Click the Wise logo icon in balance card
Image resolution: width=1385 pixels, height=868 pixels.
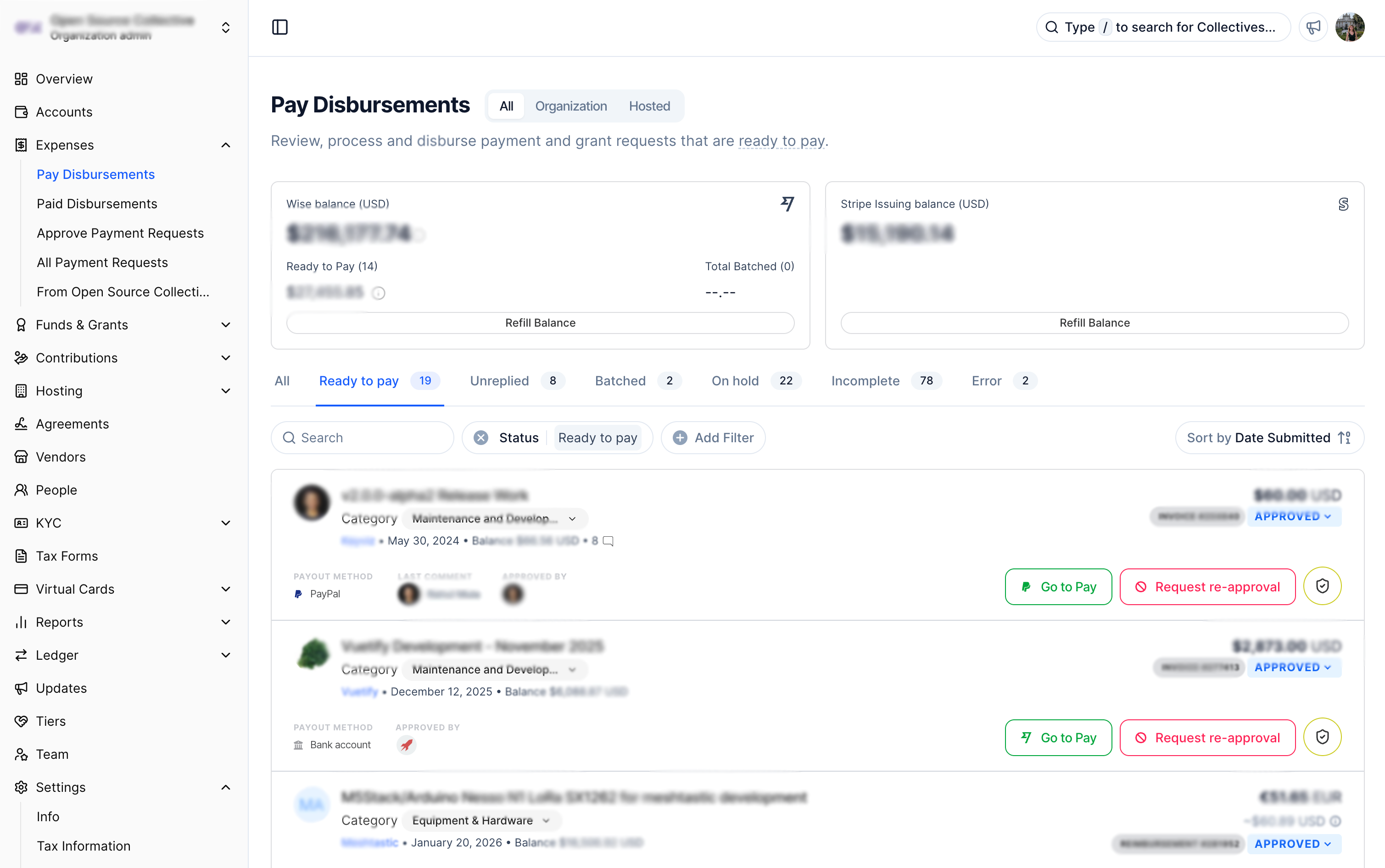[787, 204]
